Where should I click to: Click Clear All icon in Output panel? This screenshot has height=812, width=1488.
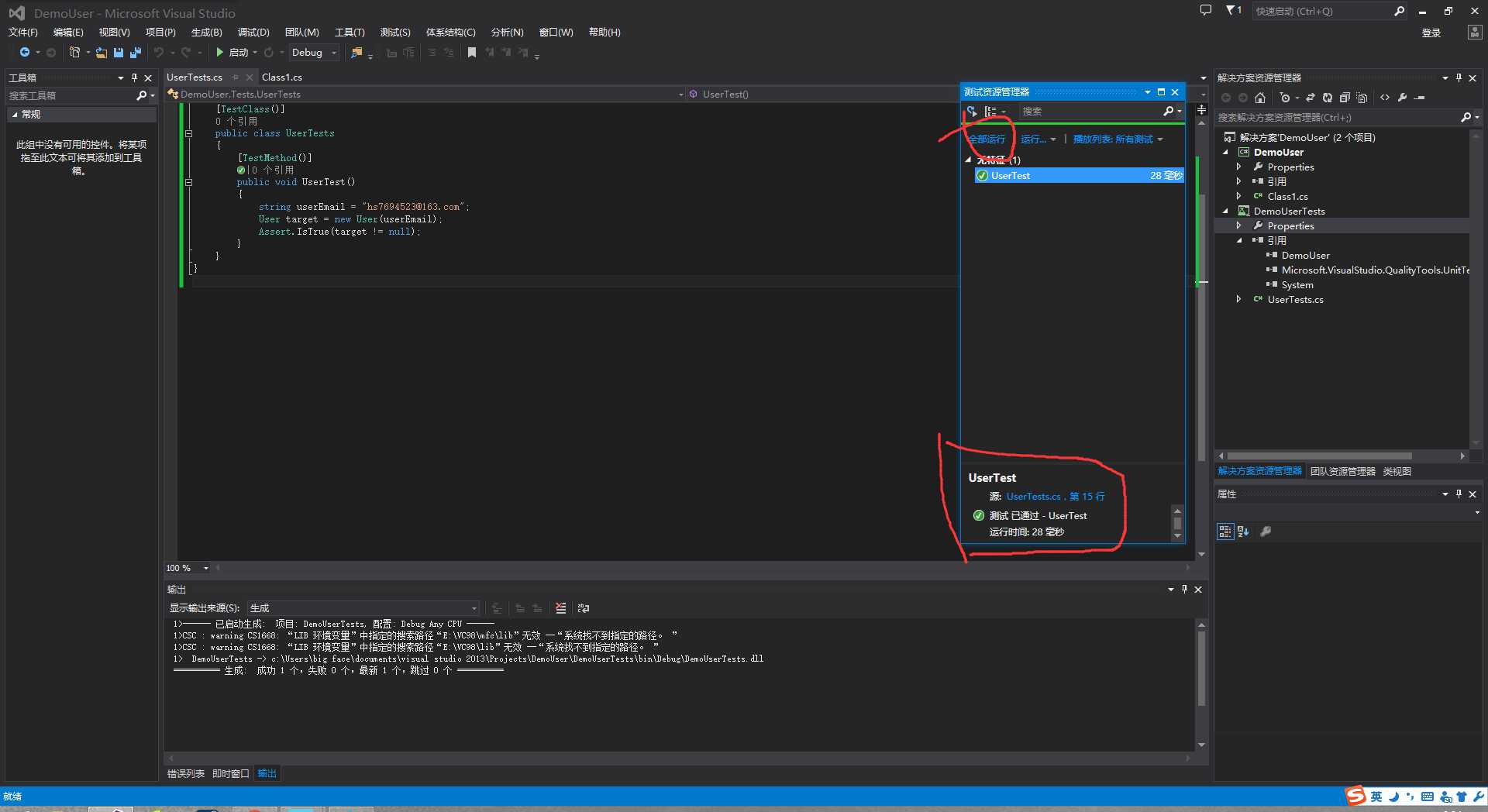click(560, 608)
